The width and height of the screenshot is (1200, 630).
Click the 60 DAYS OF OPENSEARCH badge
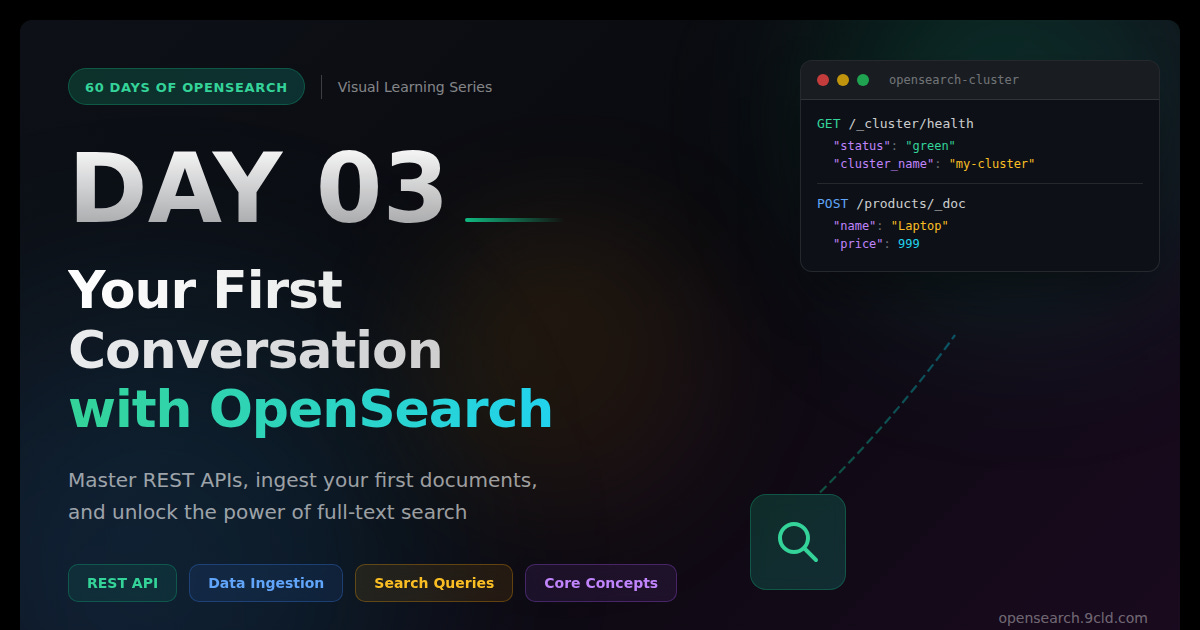click(186, 87)
